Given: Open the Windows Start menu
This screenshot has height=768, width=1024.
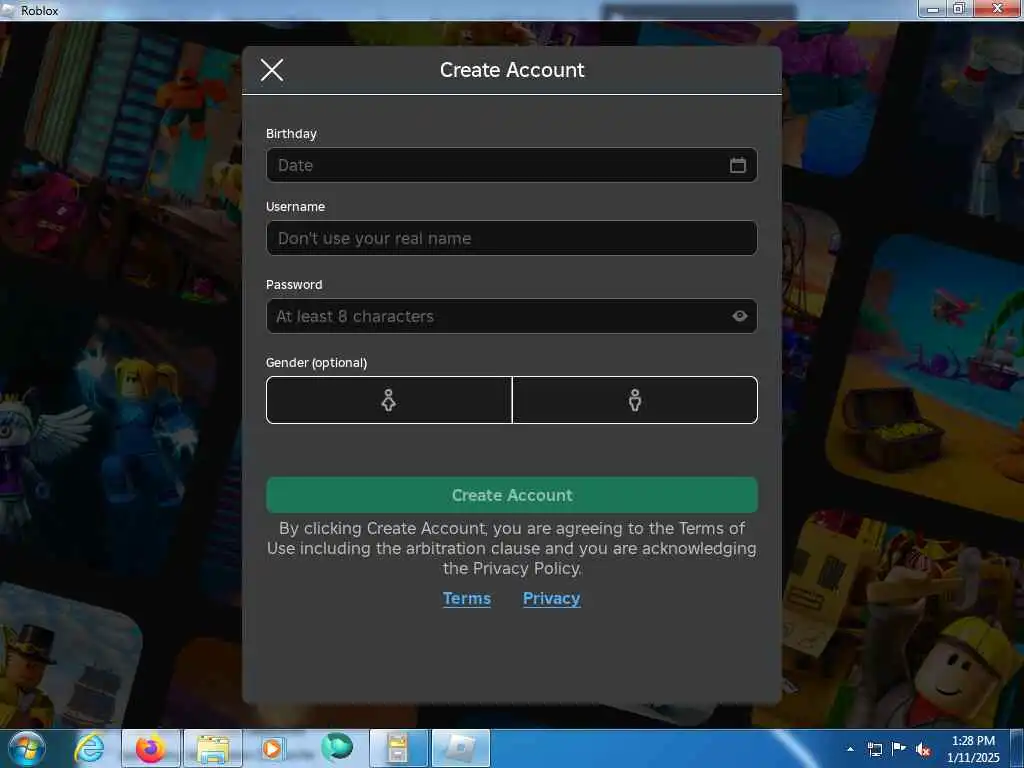Looking at the screenshot, I should coord(26,748).
